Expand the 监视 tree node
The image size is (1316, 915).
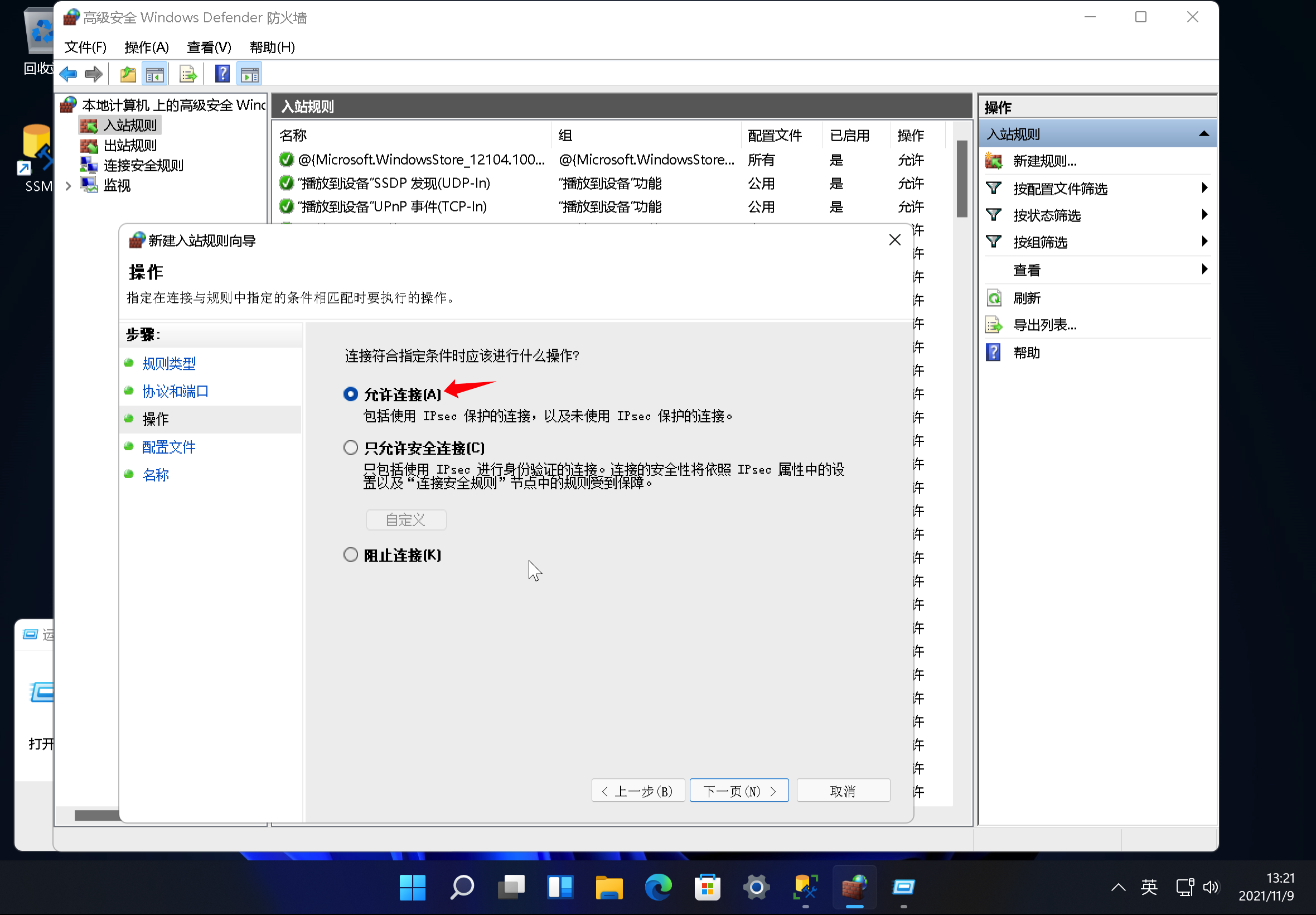[68, 186]
